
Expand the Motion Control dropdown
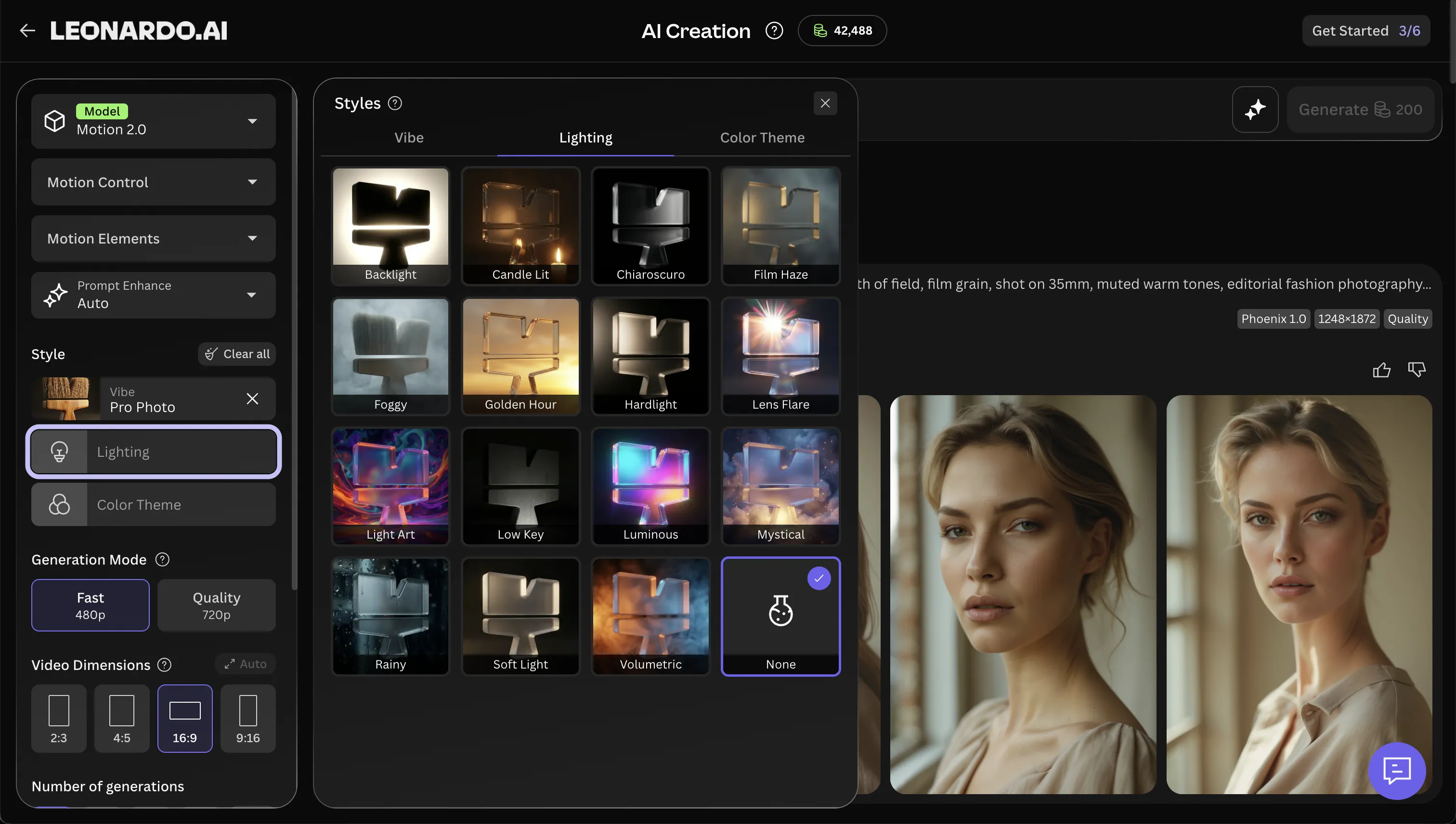(x=154, y=182)
